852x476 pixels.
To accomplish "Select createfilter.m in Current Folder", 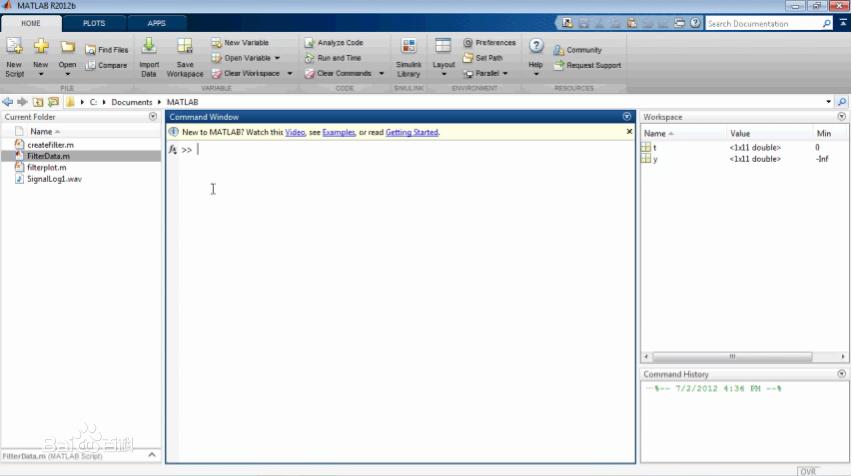I will pyautogui.click(x=50, y=145).
